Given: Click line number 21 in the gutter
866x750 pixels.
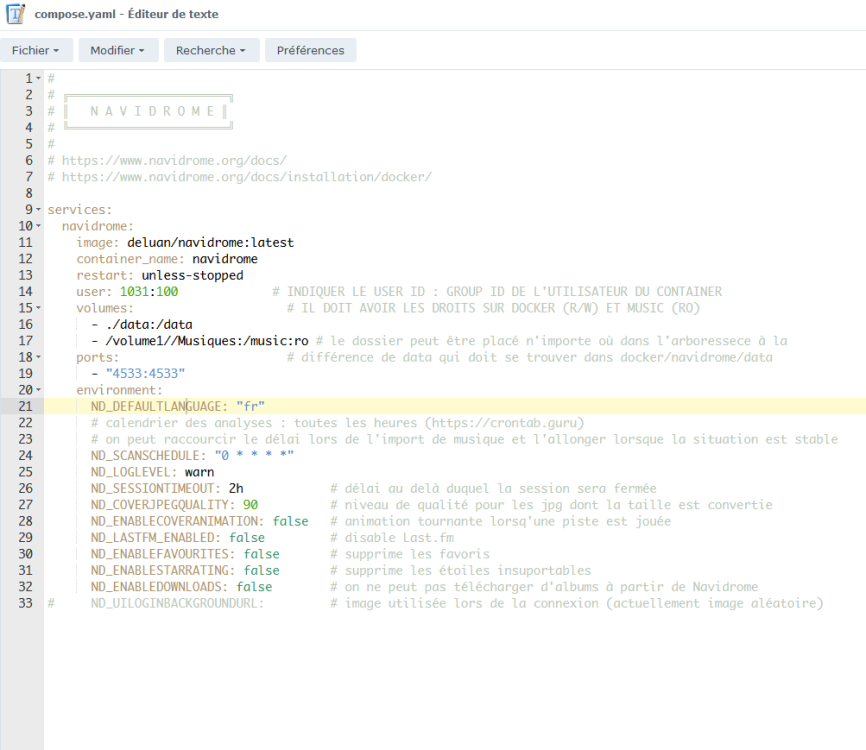Looking at the screenshot, I should point(25,406).
